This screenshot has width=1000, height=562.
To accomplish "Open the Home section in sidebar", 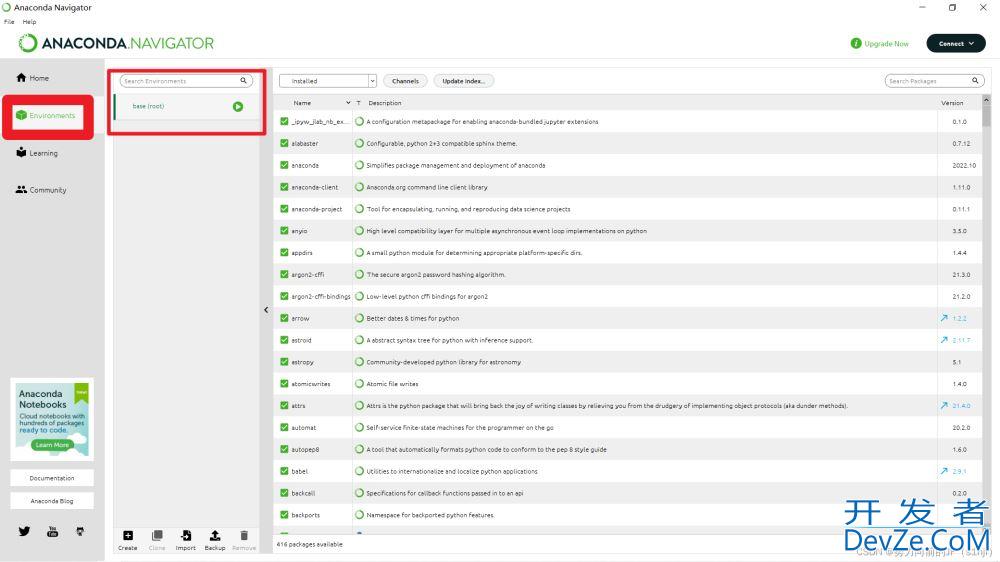I will coord(33,78).
